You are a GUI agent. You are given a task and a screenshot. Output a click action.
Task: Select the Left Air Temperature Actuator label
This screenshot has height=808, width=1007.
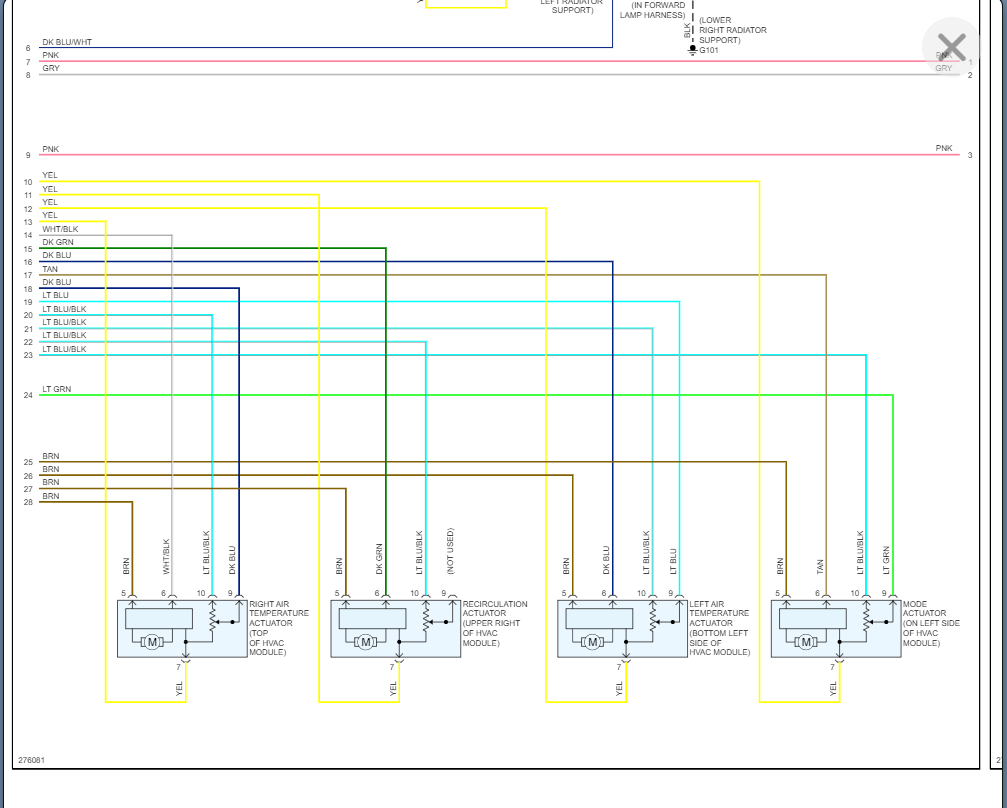click(719, 628)
